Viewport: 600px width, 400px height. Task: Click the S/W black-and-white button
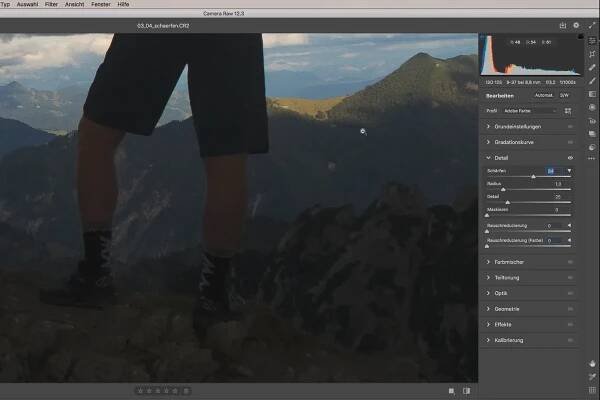(566, 95)
